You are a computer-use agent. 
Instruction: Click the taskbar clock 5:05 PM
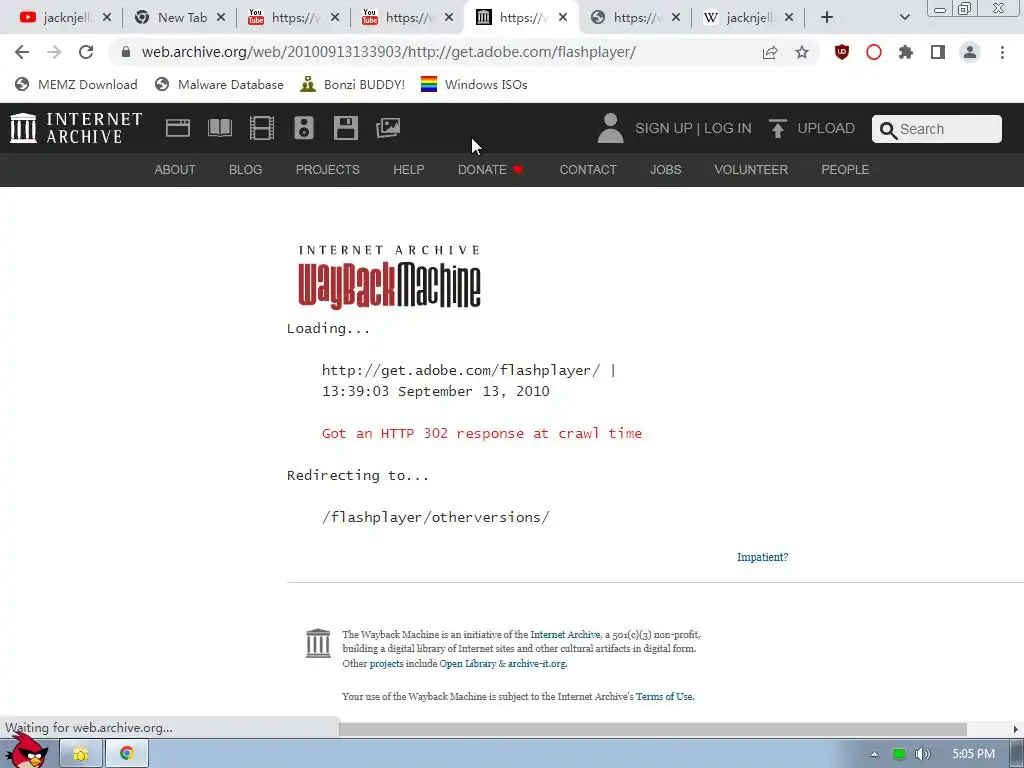click(973, 754)
